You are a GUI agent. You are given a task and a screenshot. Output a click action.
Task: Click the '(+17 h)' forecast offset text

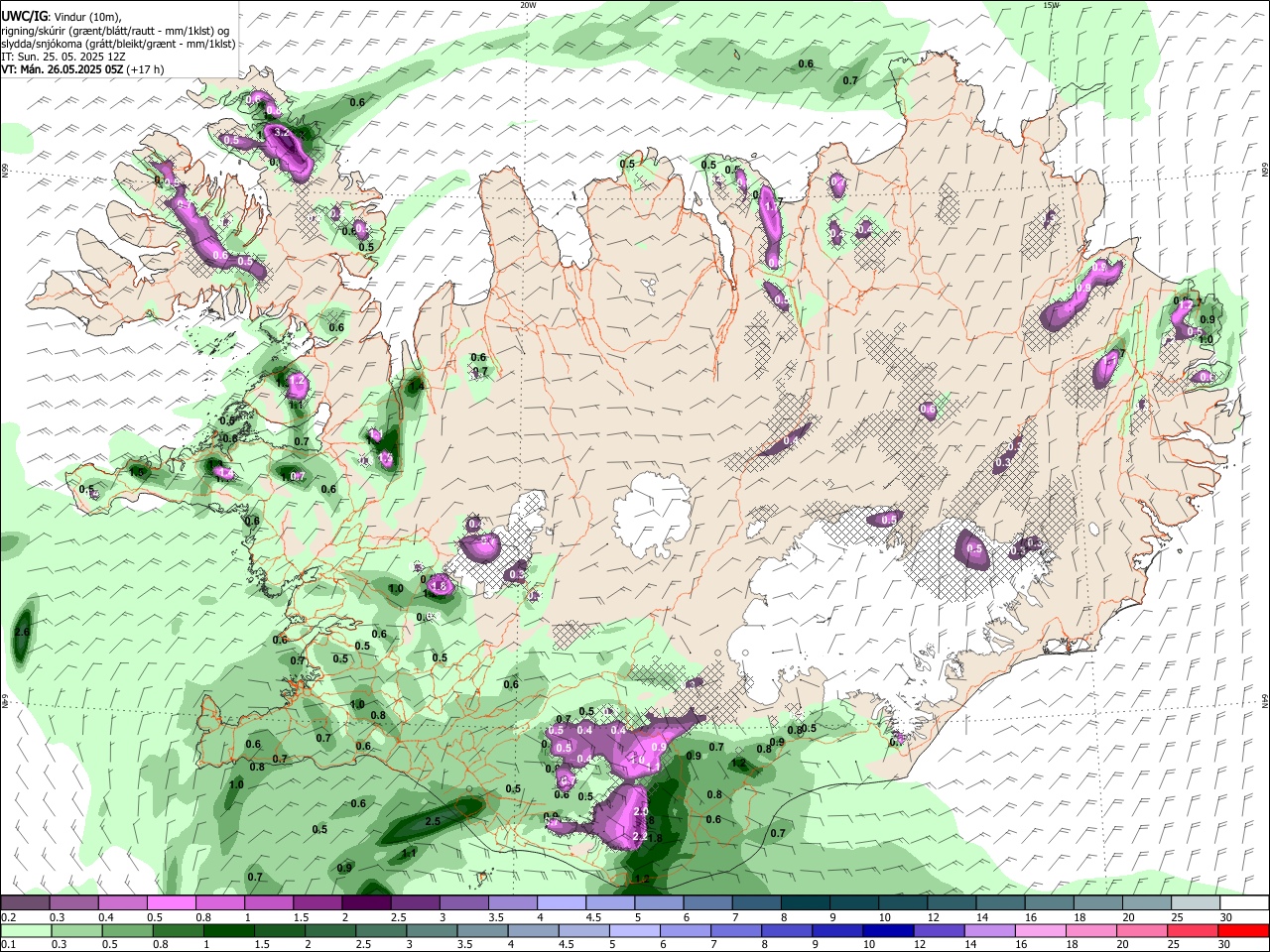coord(145,69)
